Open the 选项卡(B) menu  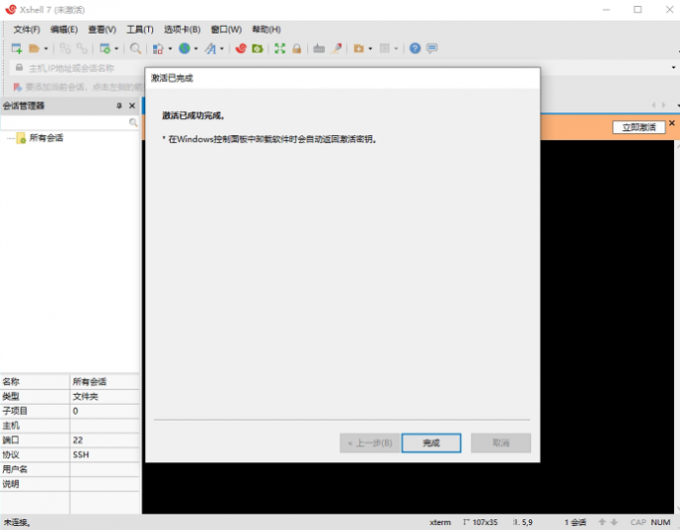pos(182,29)
